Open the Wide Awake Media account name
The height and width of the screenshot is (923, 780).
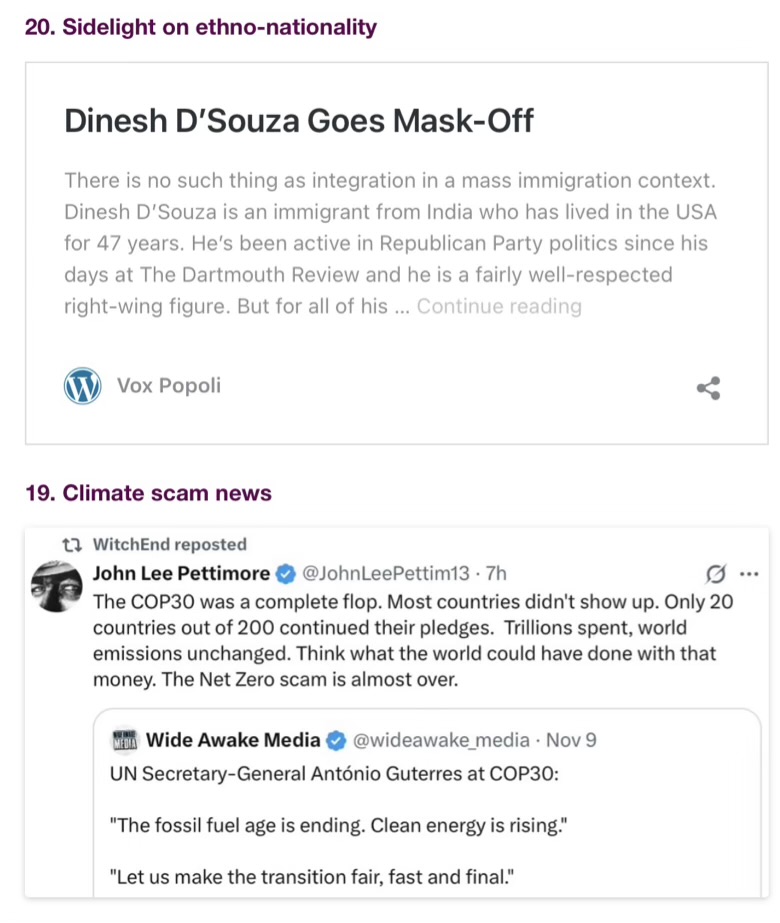tap(233, 741)
